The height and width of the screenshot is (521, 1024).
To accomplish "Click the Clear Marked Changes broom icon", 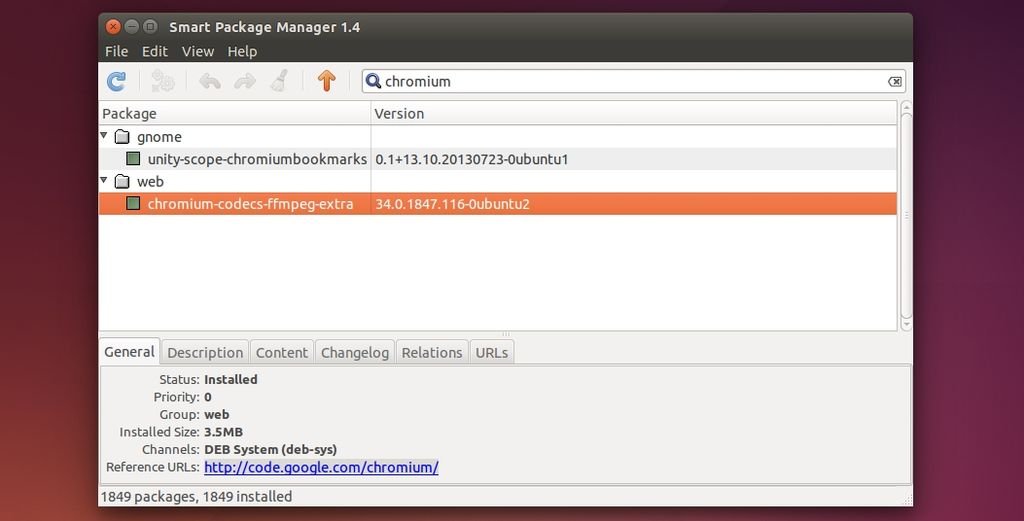I will pyautogui.click(x=280, y=81).
